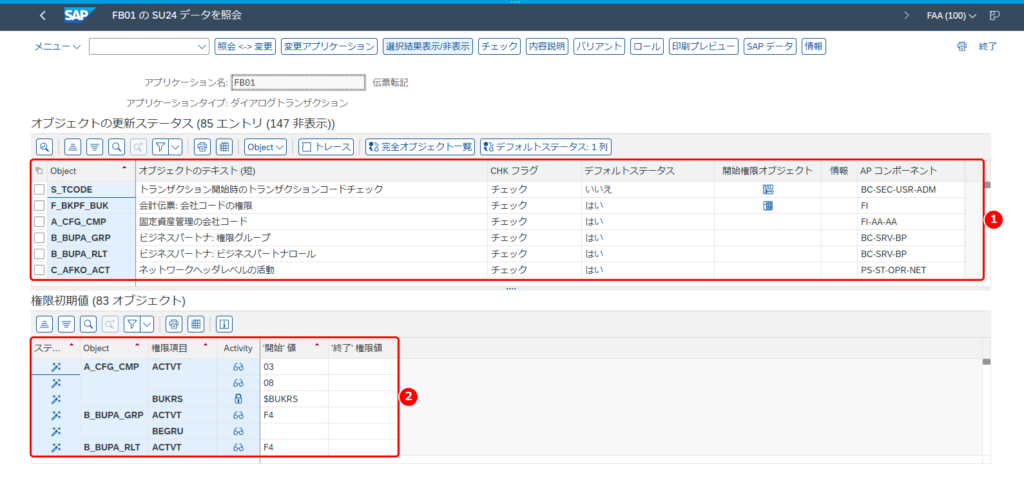1024x491 pixels.
Task: Select the S_TCODE row checkbox
Action: click(40, 189)
